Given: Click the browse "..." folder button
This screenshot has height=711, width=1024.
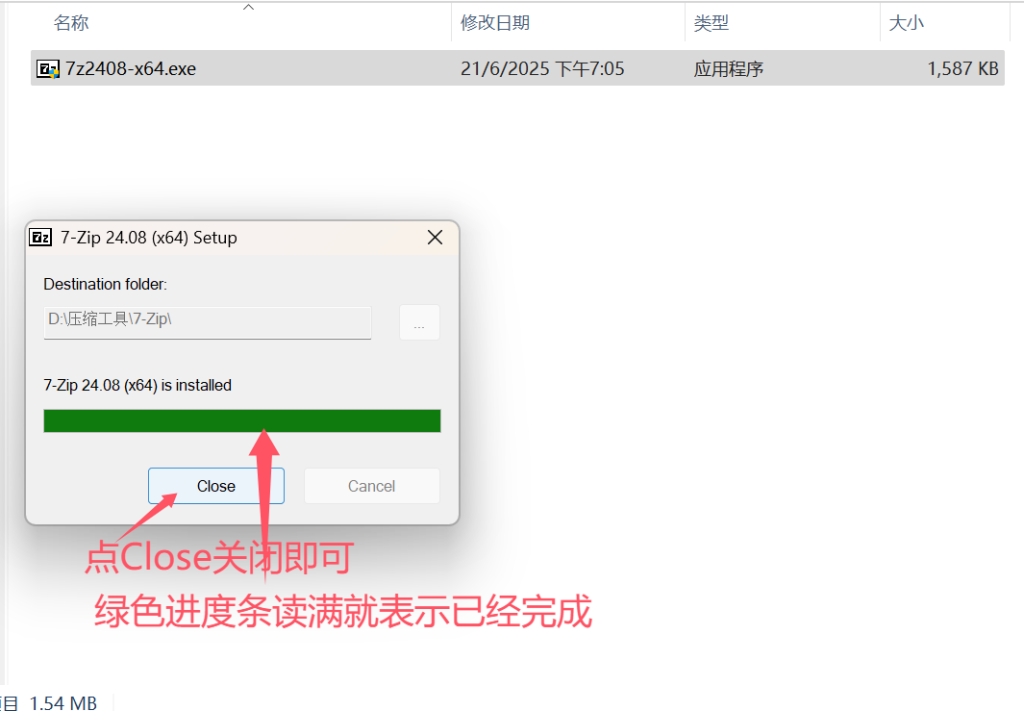Looking at the screenshot, I should (419, 323).
